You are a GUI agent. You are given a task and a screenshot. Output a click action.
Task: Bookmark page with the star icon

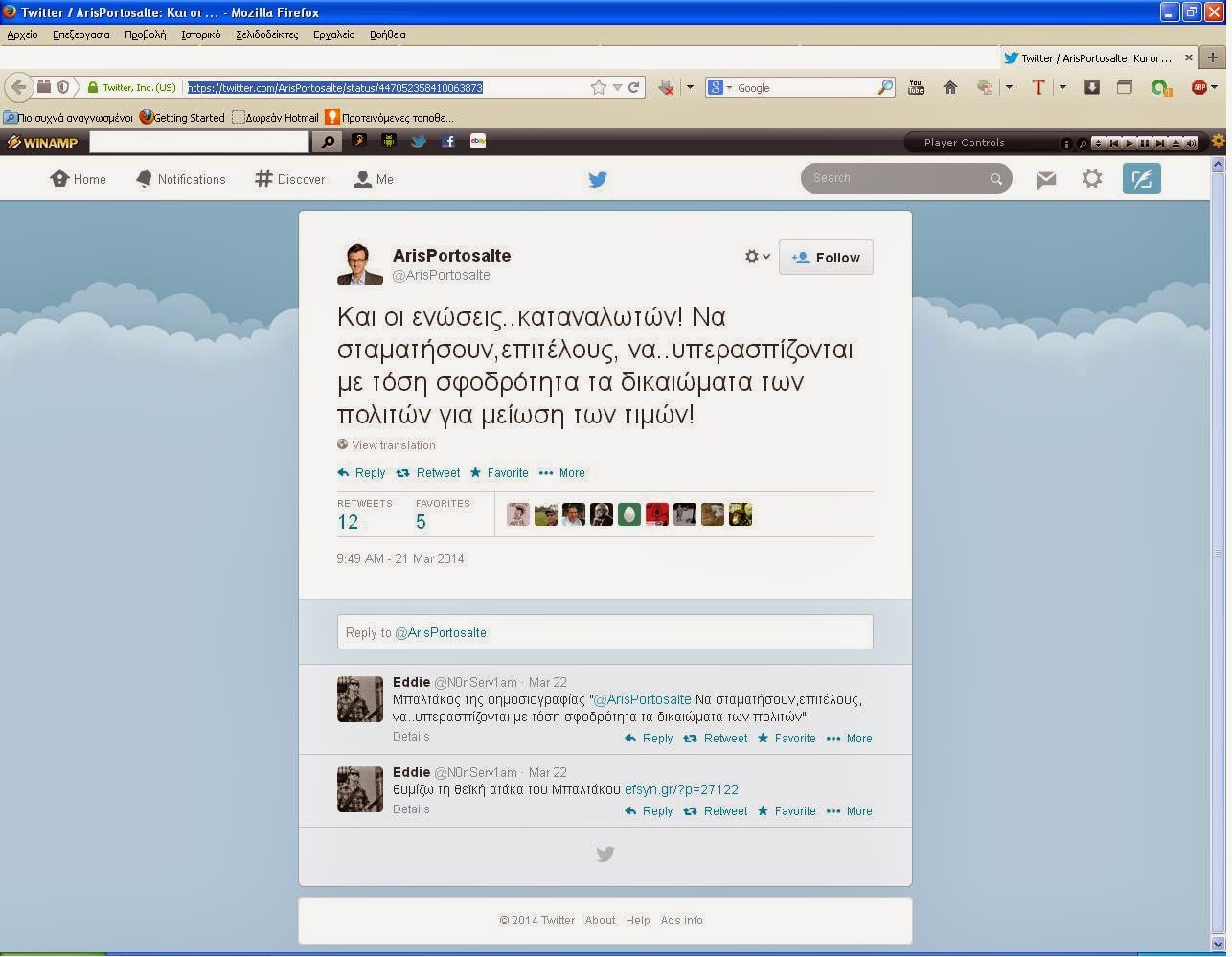(x=599, y=87)
